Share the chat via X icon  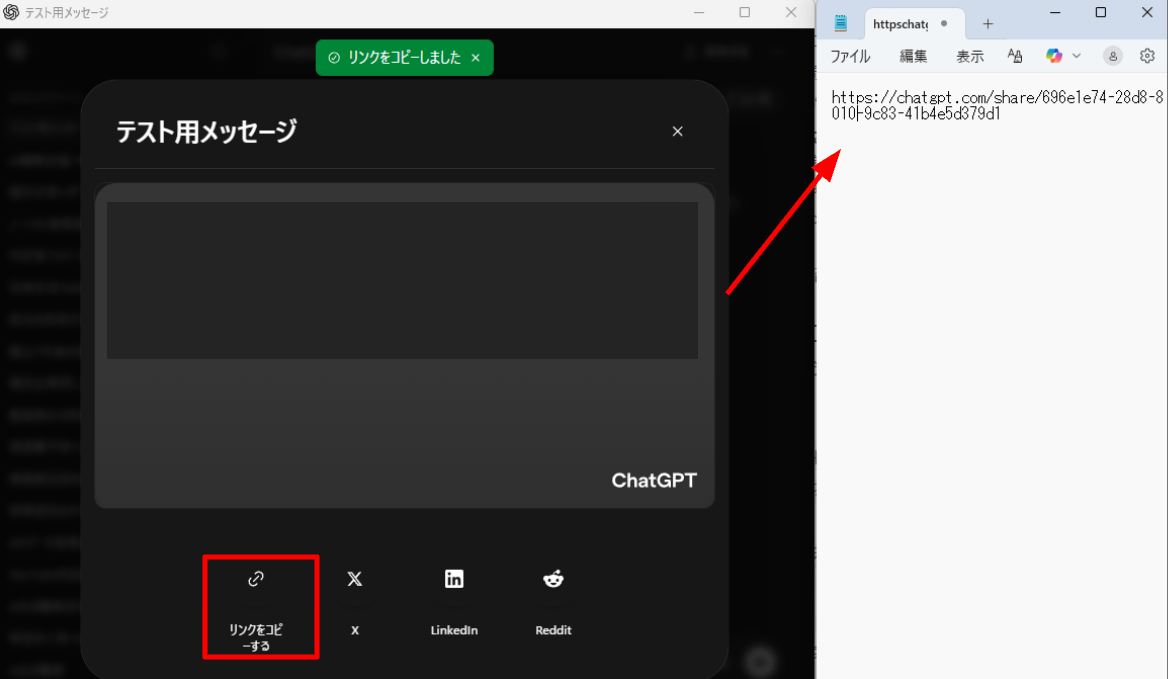pos(354,579)
